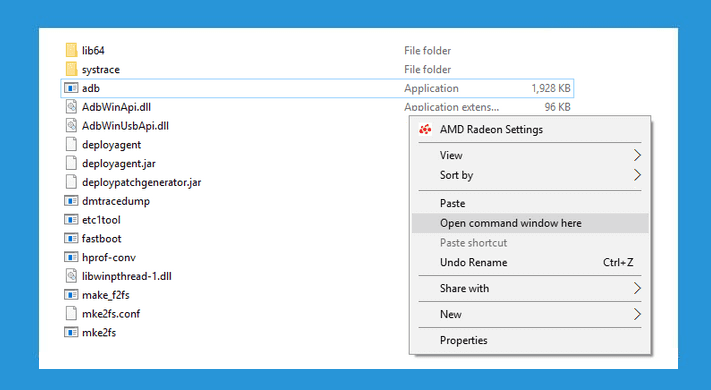Click the AMD Radeon red logo icon

(425, 130)
